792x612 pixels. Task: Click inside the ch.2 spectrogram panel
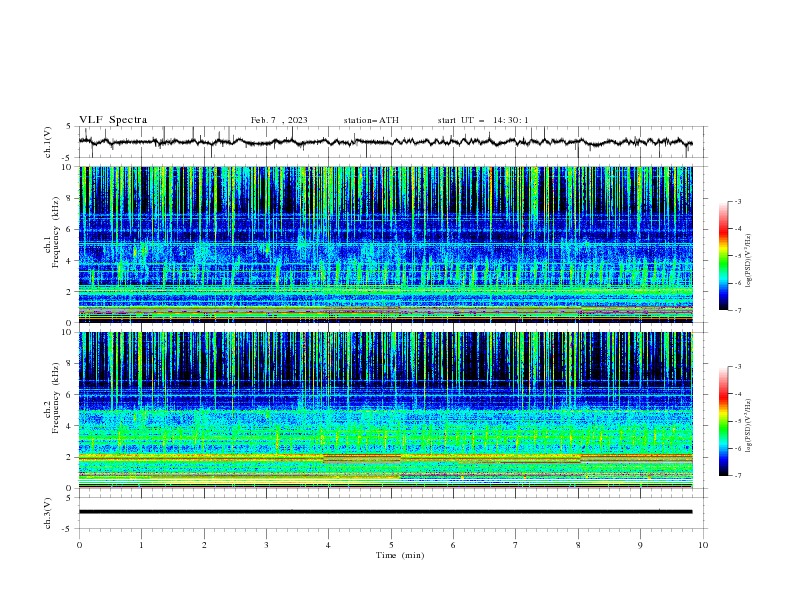385,410
